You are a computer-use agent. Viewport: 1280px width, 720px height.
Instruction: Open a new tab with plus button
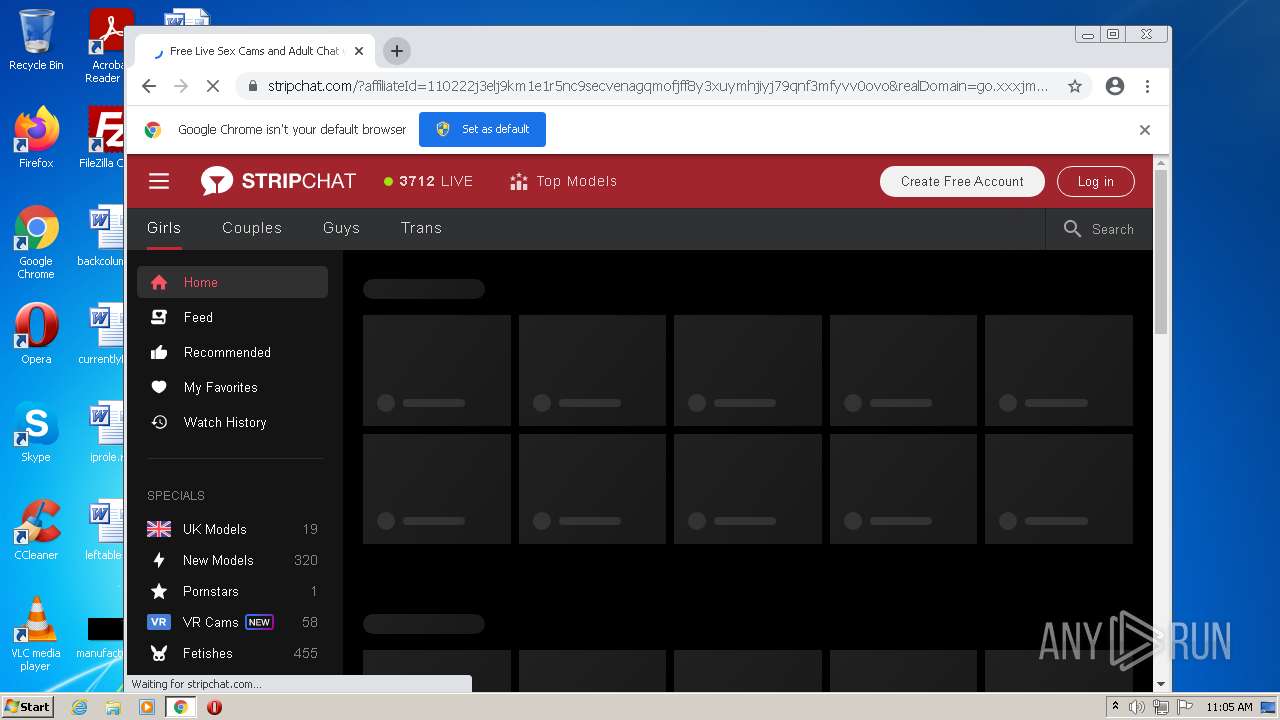[x=397, y=51]
